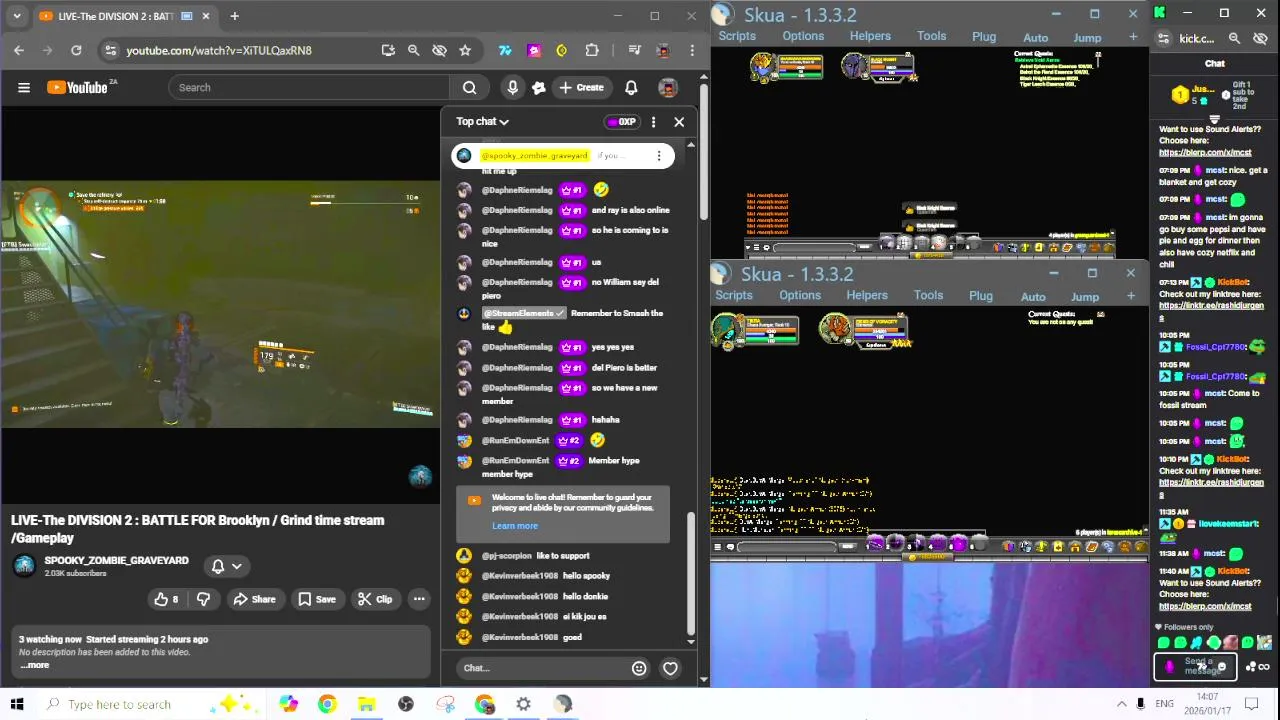The height and width of the screenshot is (720, 1280).
Task: Go back in the YouTube browser window
Action: (19, 50)
